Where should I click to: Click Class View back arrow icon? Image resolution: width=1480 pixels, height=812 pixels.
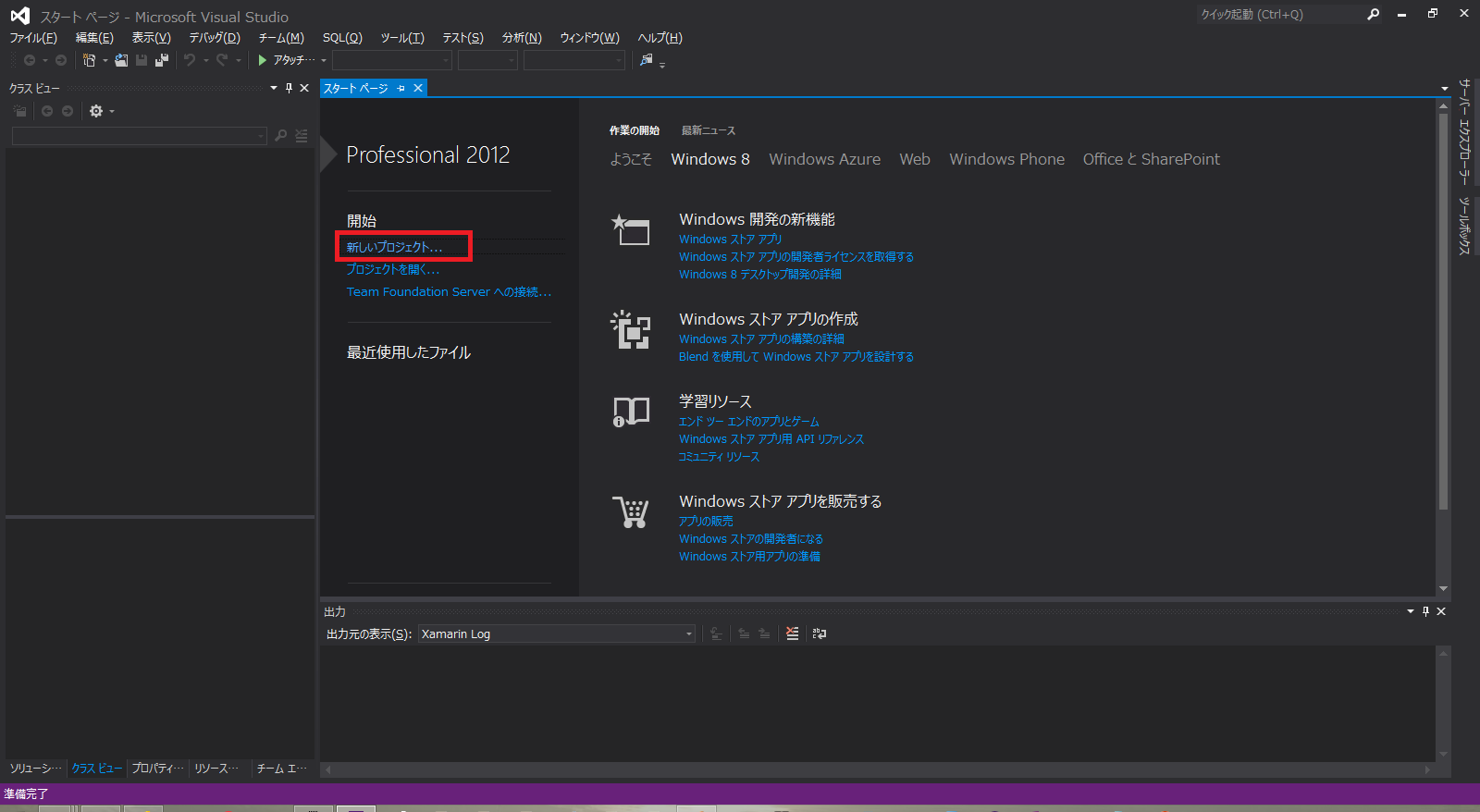click(x=47, y=111)
